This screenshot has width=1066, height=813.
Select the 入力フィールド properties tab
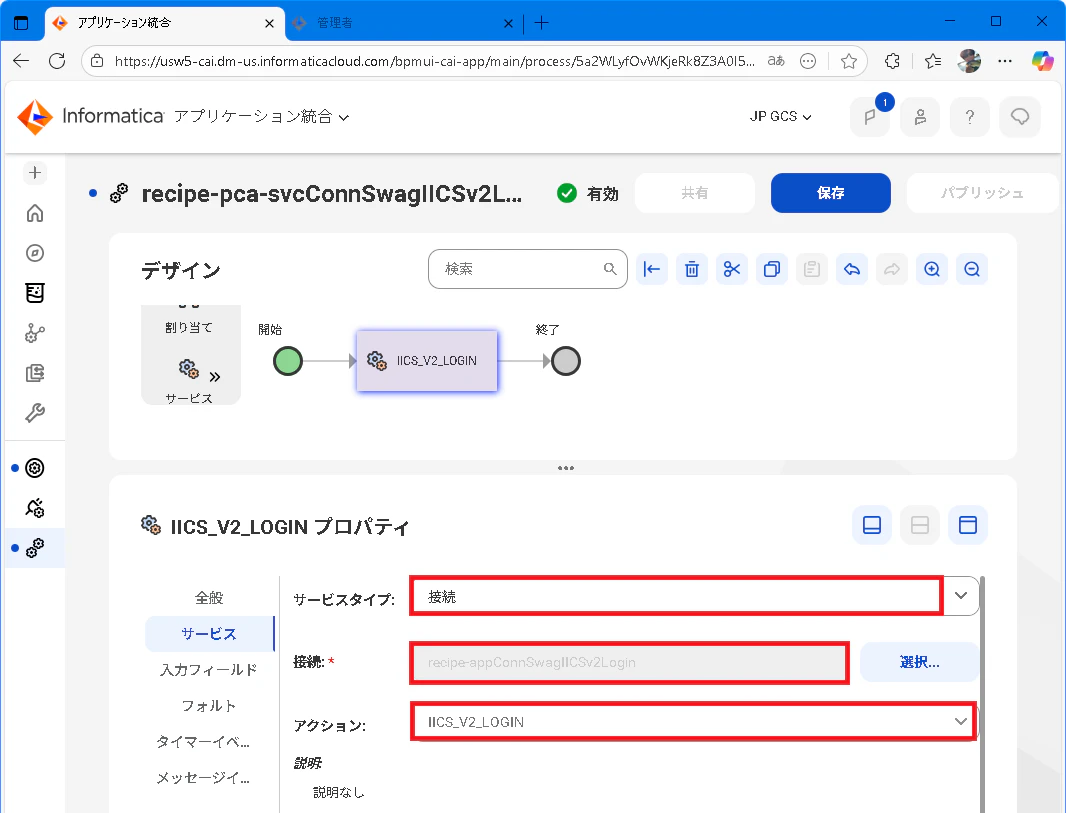pos(209,670)
